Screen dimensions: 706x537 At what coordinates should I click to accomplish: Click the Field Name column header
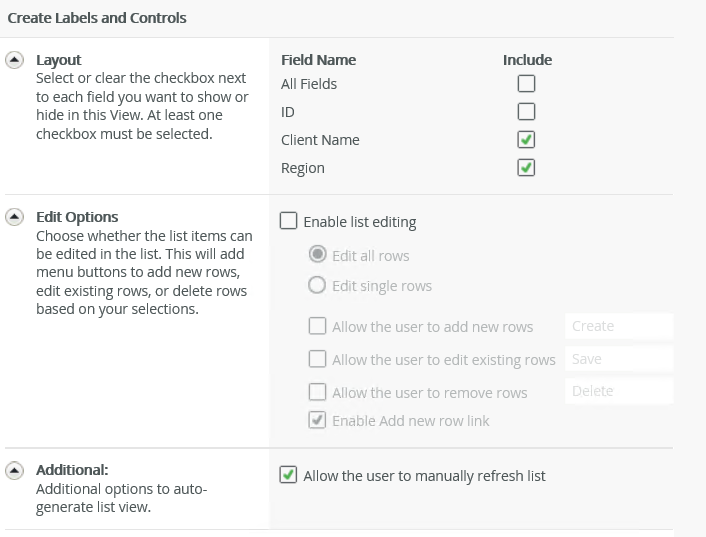[318, 60]
